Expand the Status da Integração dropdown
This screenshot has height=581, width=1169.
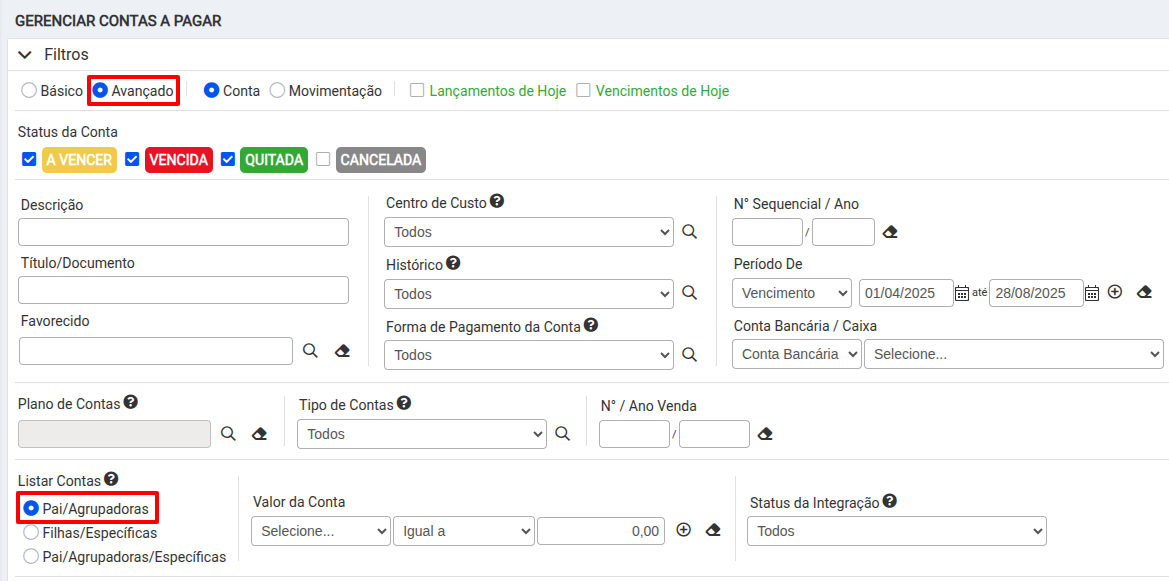pos(896,531)
